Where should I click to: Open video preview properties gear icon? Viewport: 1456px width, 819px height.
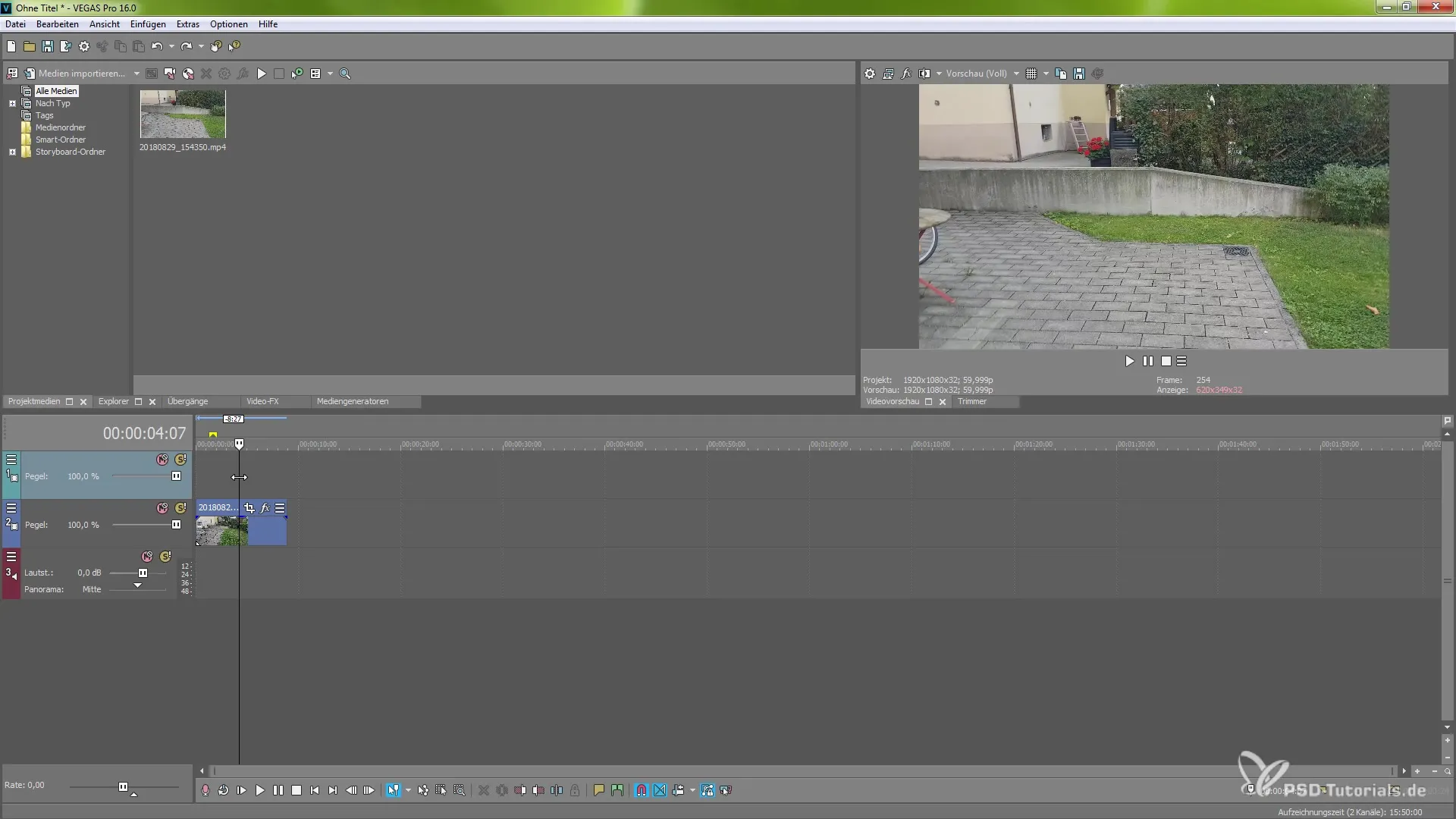pos(870,74)
